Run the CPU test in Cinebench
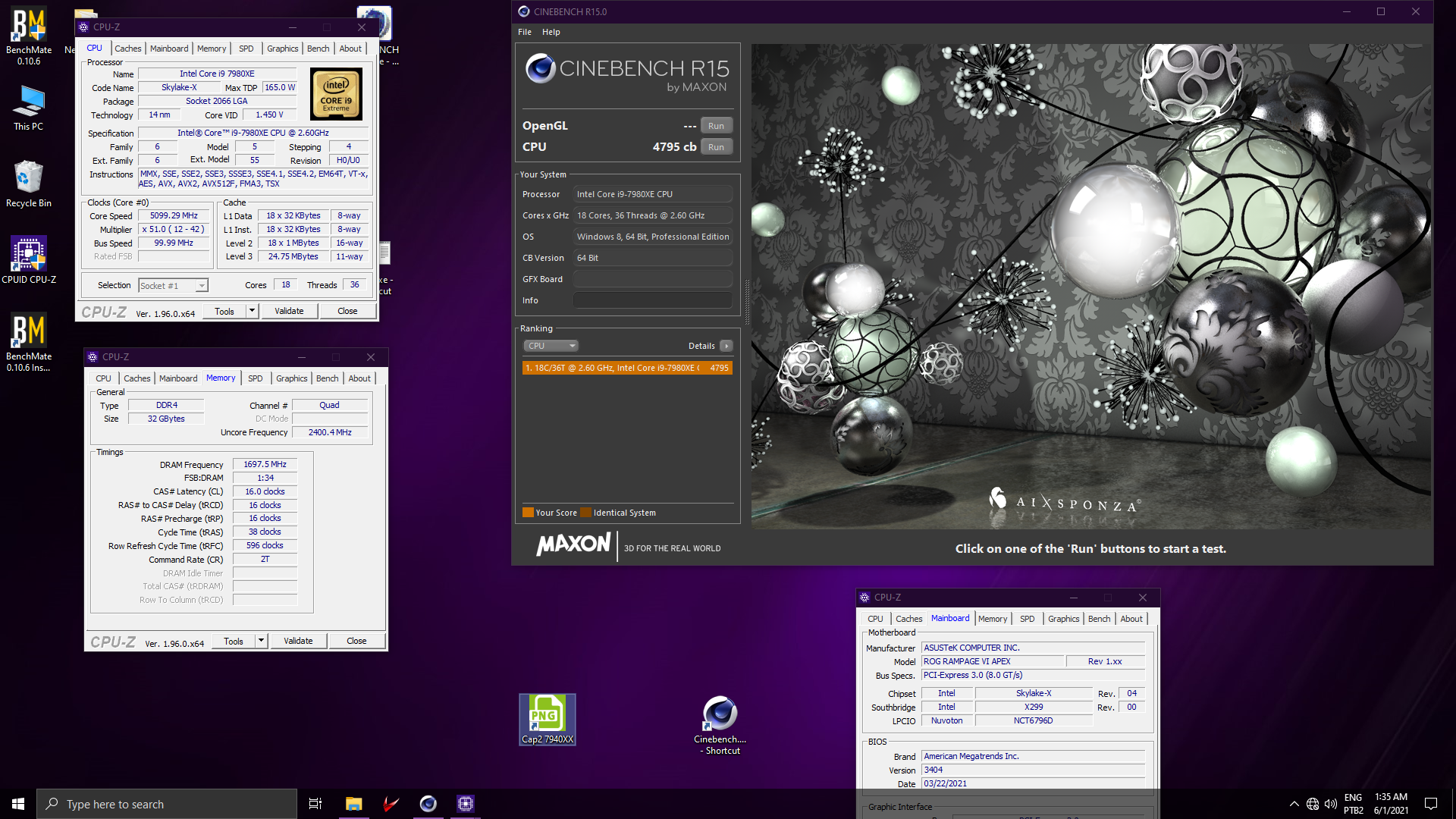 717,147
